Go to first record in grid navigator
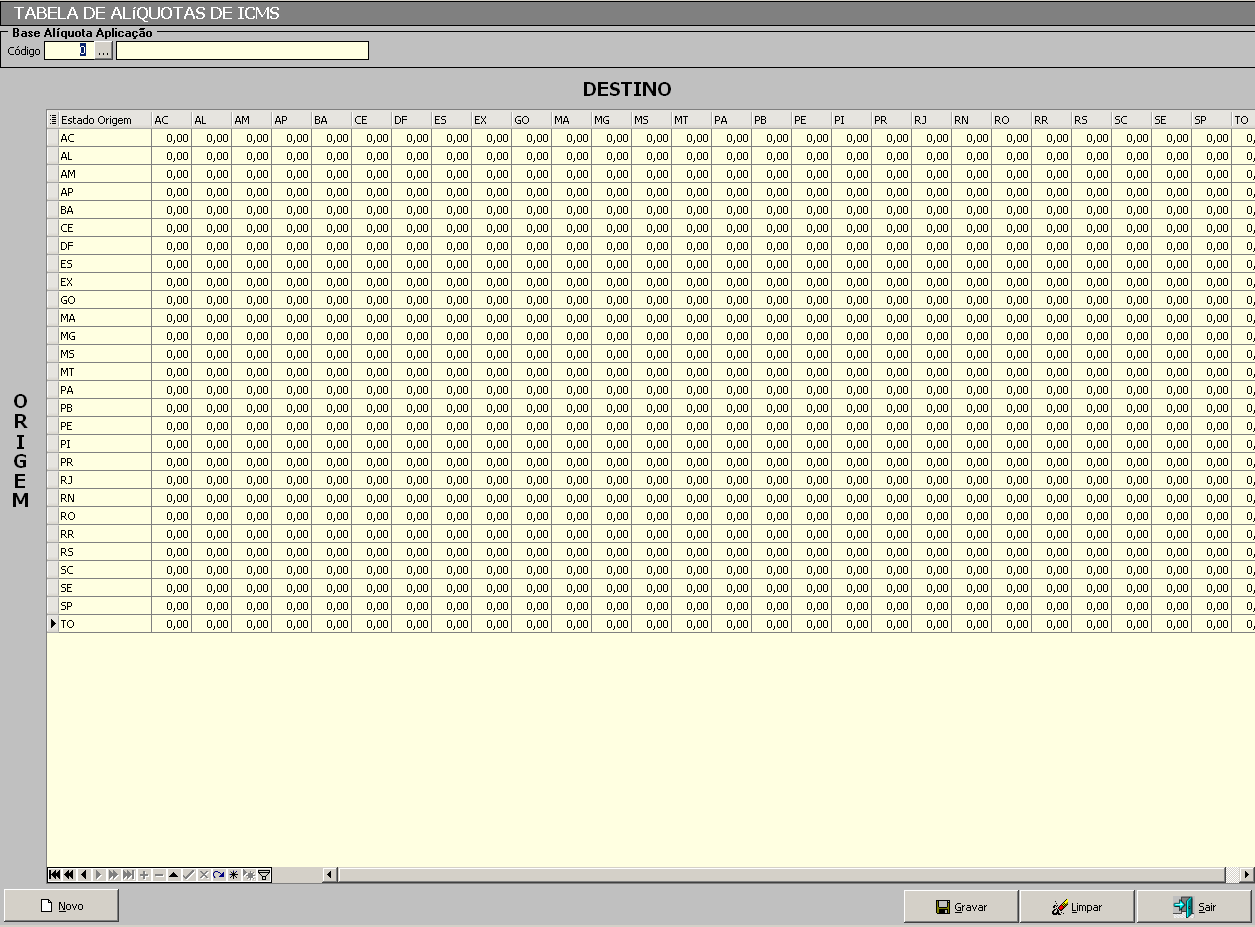Viewport: 1255px width, 927px height. (54, 875)
